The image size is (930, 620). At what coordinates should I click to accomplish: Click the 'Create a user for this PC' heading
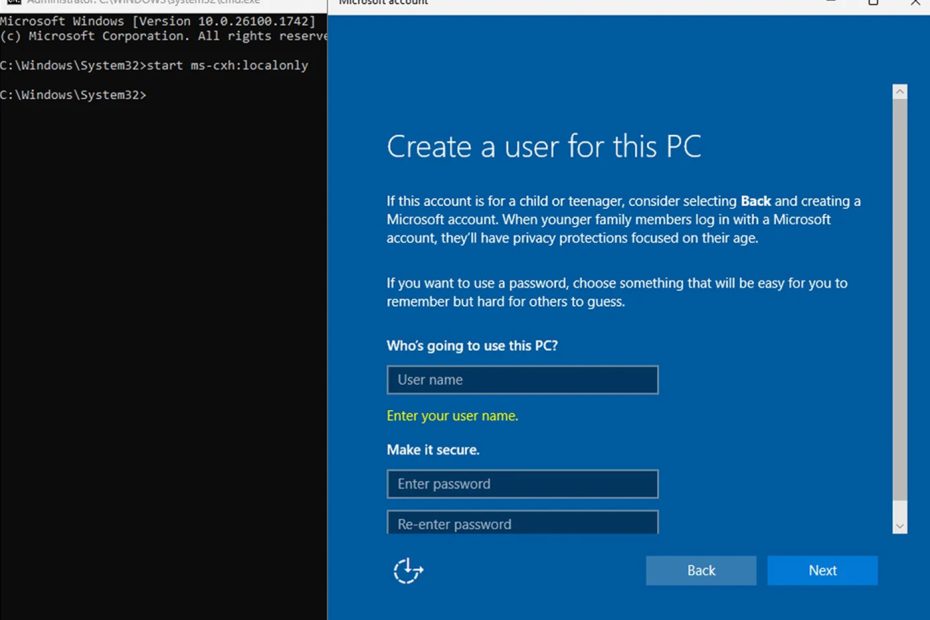point(544,147)
